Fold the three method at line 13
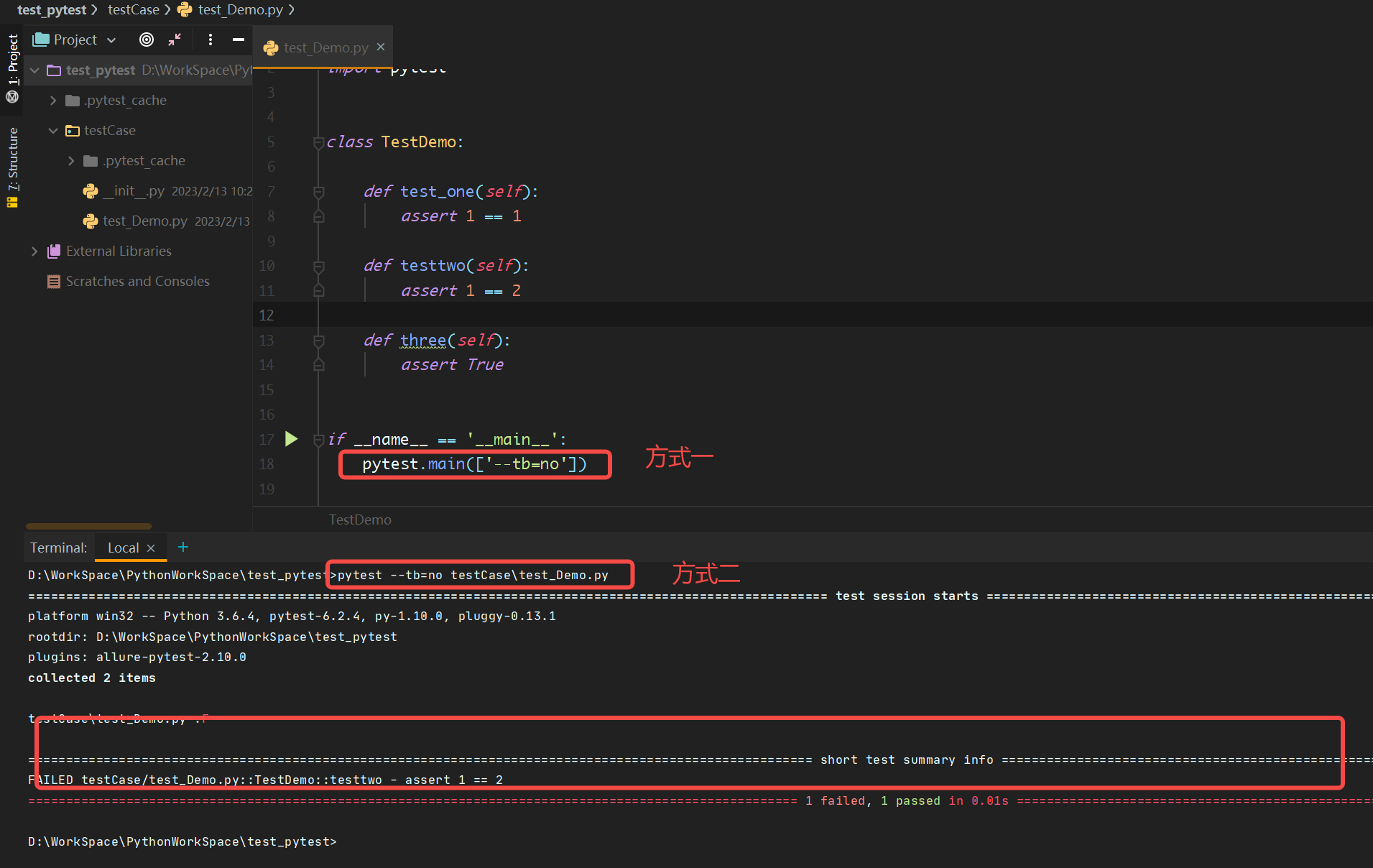The width and height of the screenshot is (1373, 868). point(318,341)
